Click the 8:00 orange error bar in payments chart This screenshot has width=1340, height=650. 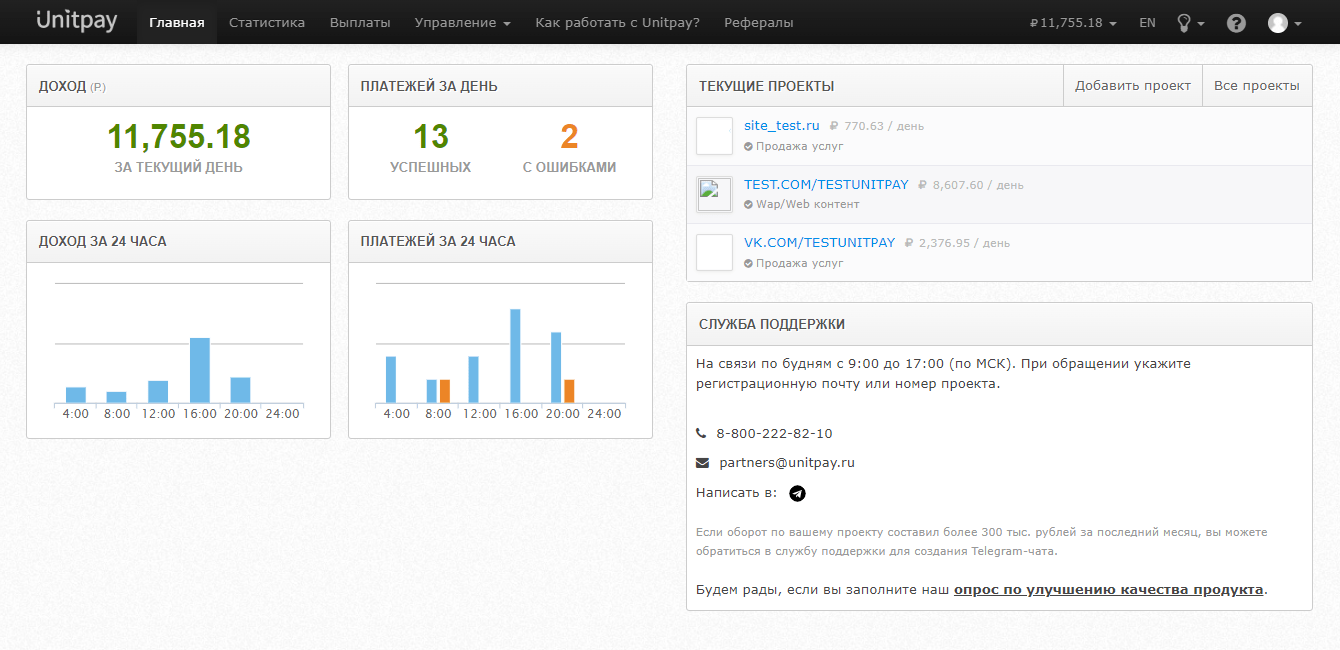coord(445,391)
